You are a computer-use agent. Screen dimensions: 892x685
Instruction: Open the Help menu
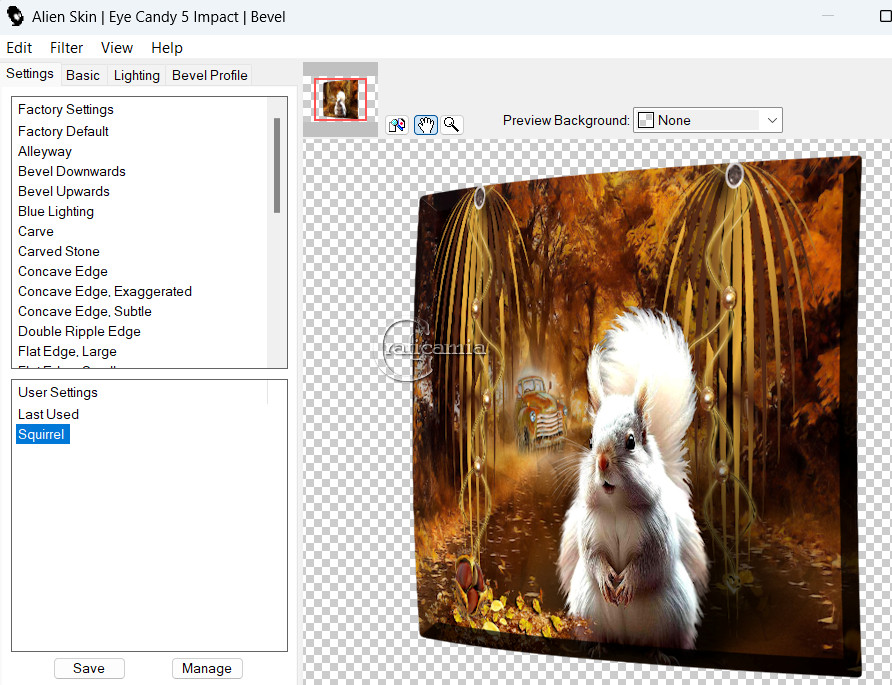[167, 48]
